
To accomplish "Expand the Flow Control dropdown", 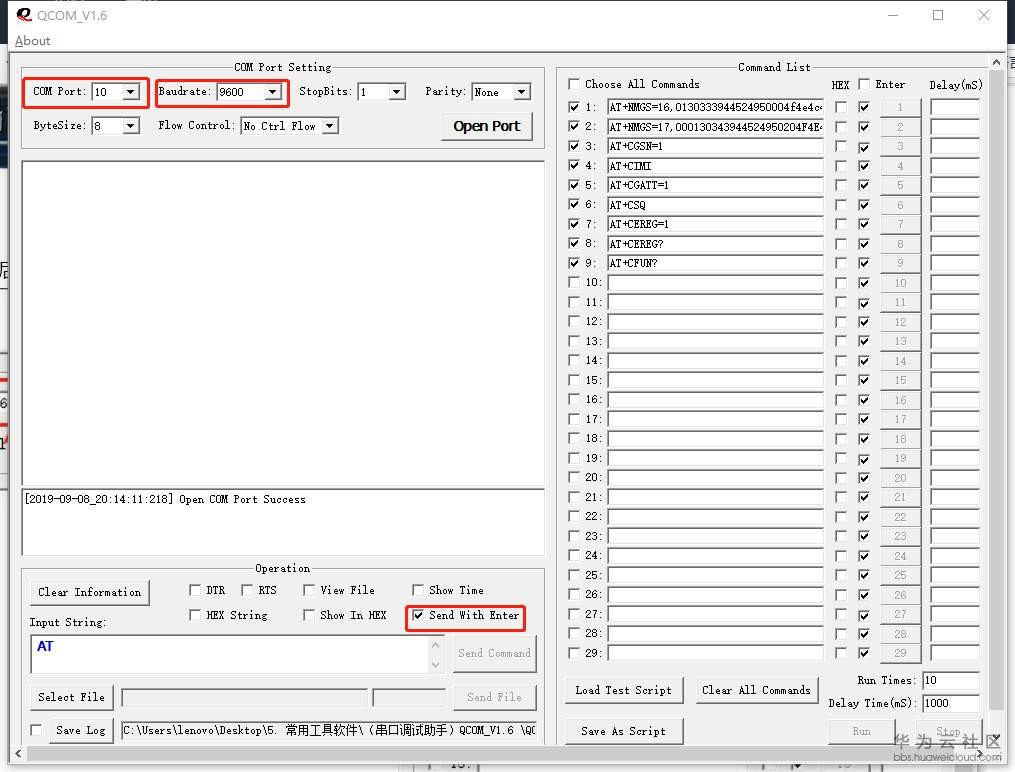I will coord(330,126).
